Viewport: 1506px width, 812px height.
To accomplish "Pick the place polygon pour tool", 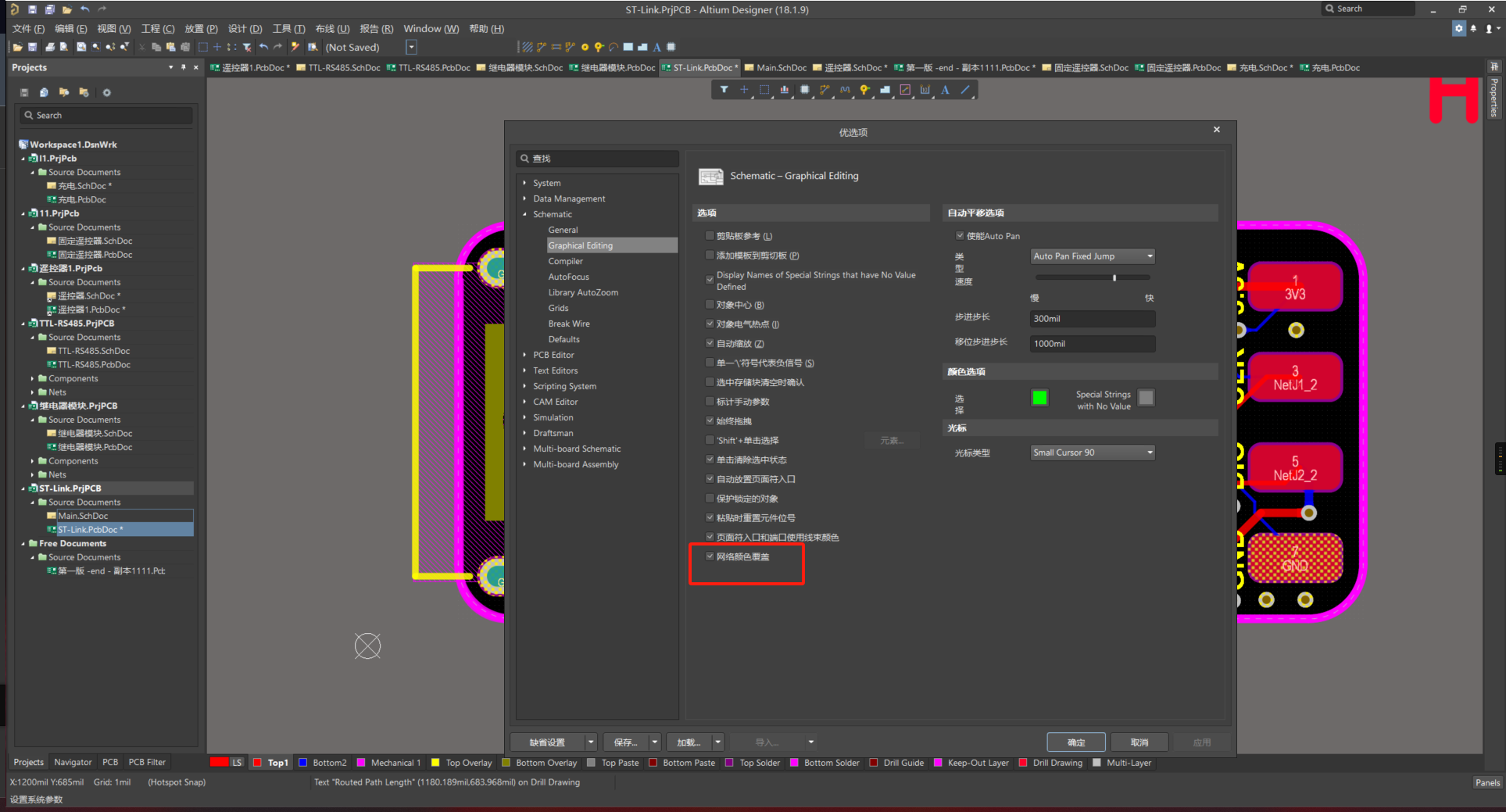I will (885, 90).
